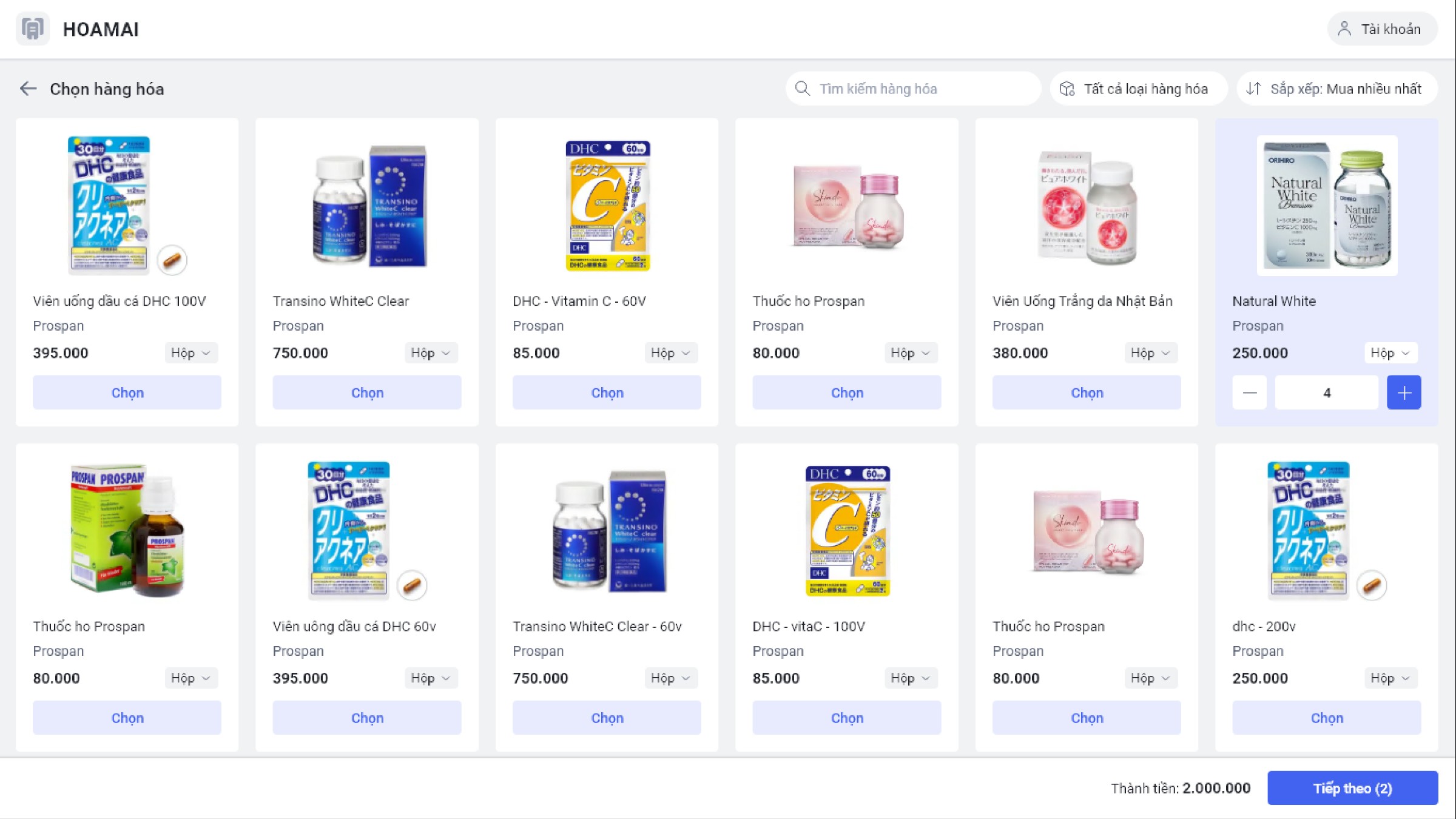The image size is (1456, 819).
Task: Click the search magnifier icon
Action: tap(802, 89)
